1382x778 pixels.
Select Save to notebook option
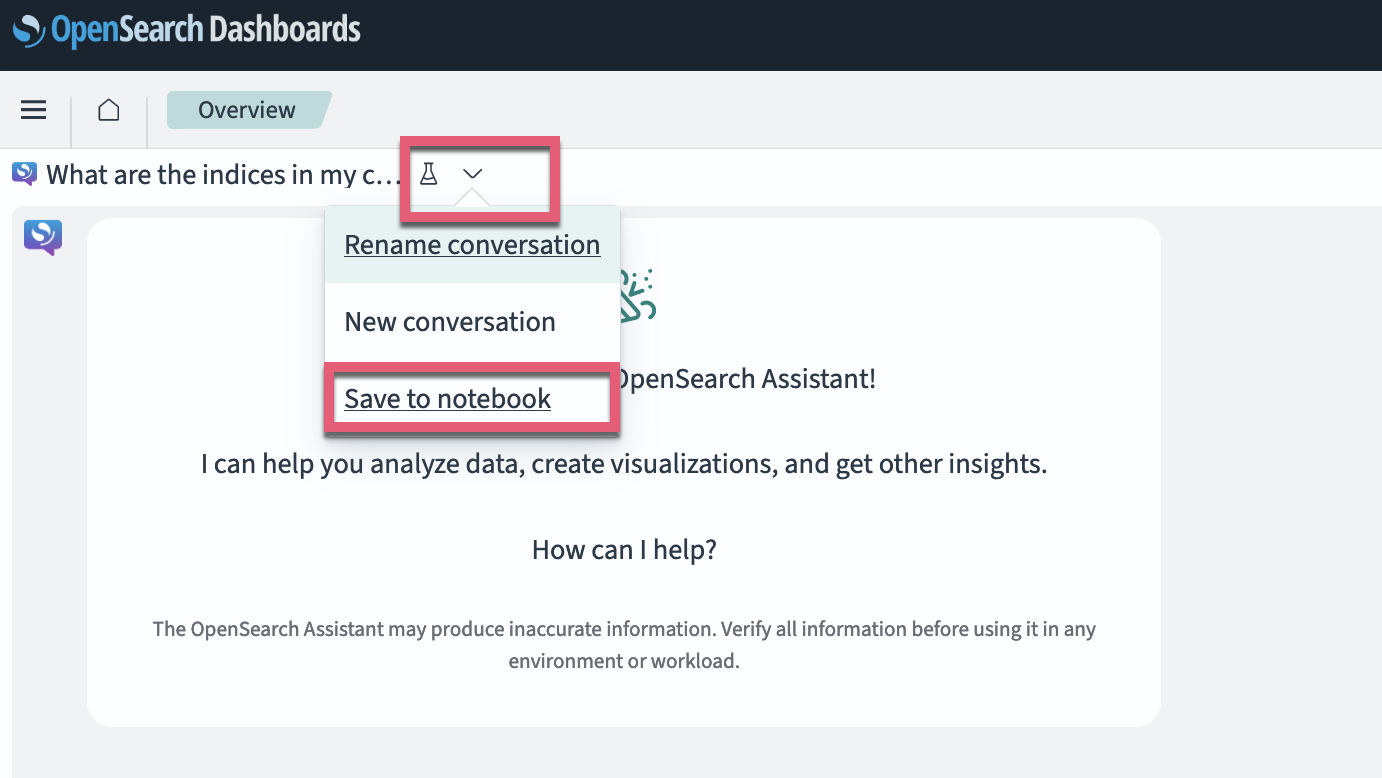447,398
